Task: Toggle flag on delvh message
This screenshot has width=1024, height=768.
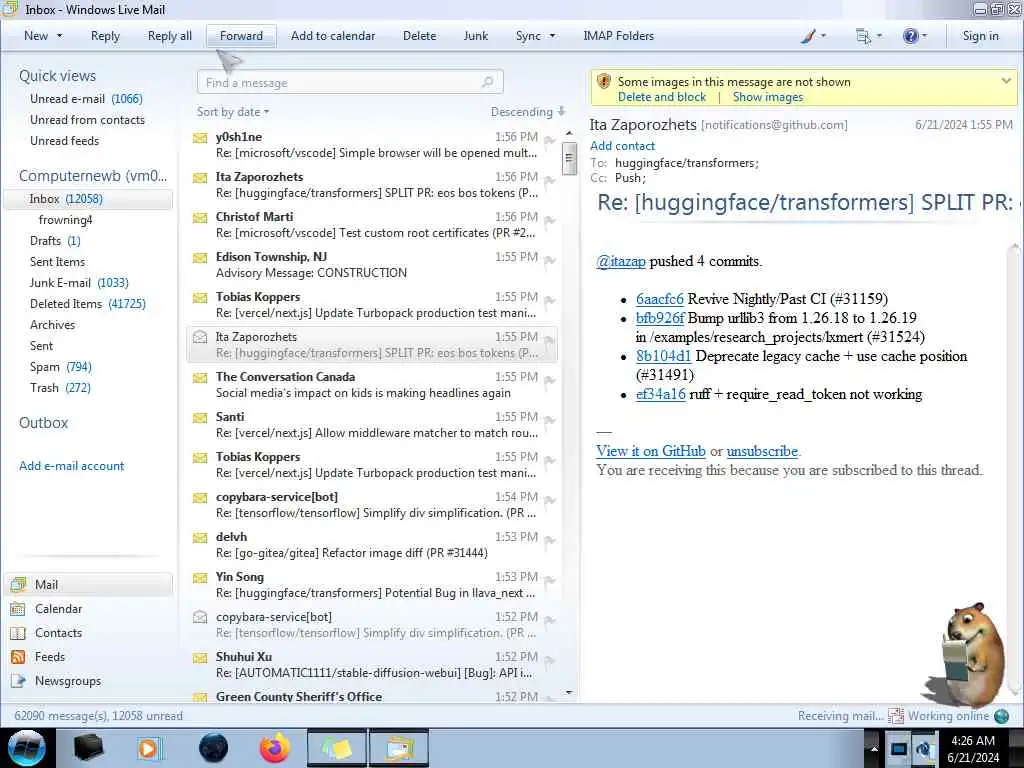Action: click(550, 541)
